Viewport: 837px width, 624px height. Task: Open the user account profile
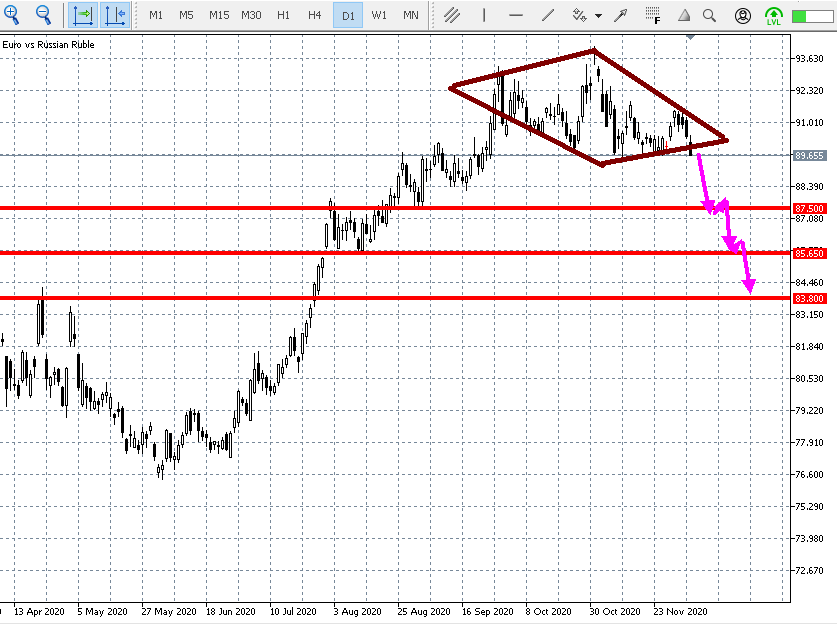pos(743,15)
